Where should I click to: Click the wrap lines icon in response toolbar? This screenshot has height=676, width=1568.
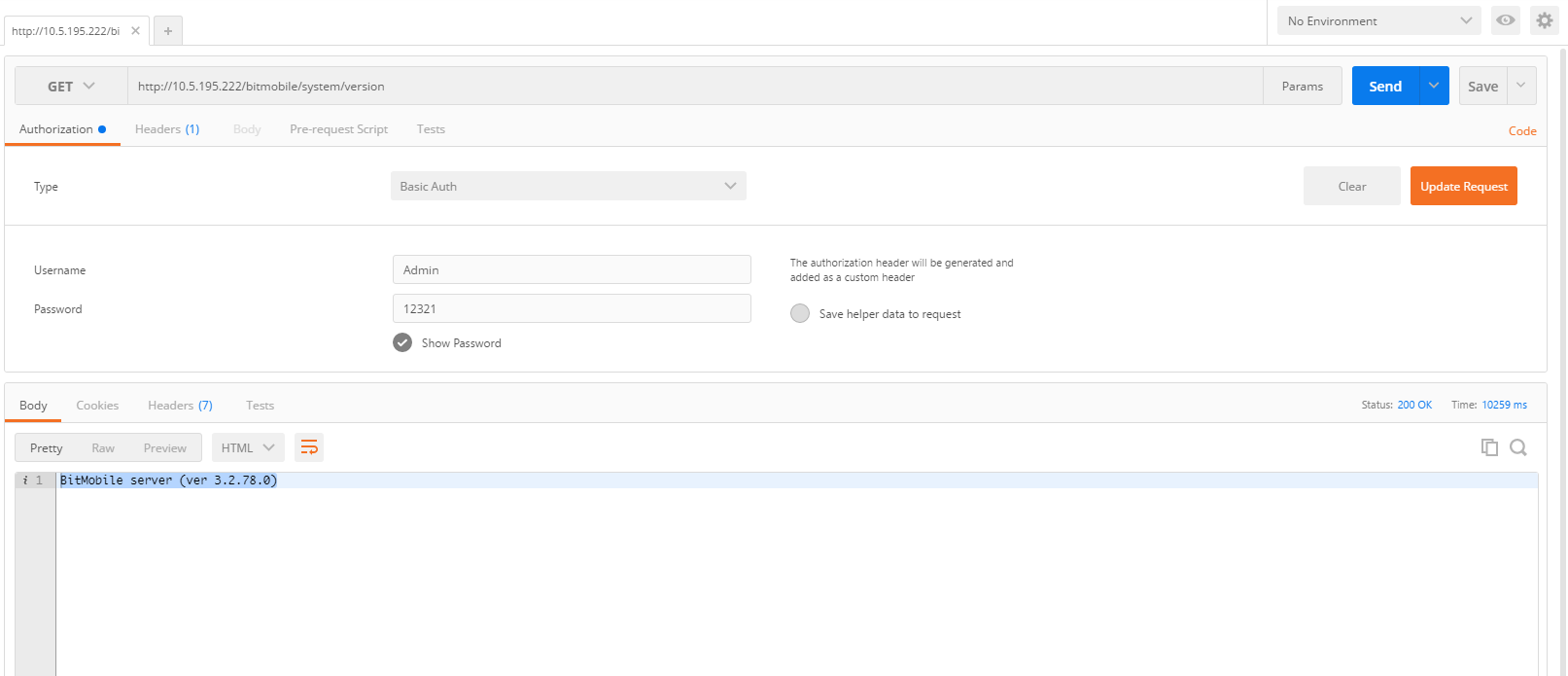pos(309,447)
